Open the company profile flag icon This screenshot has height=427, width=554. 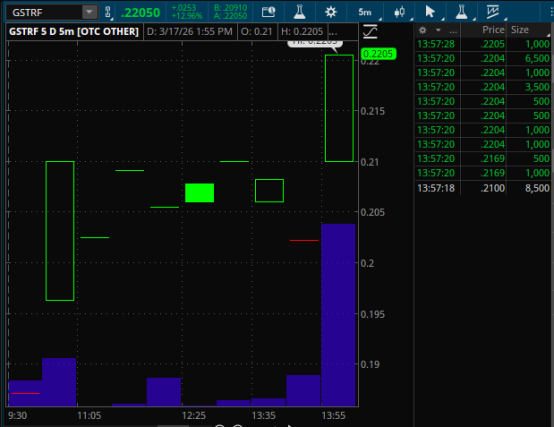[268, 12]
